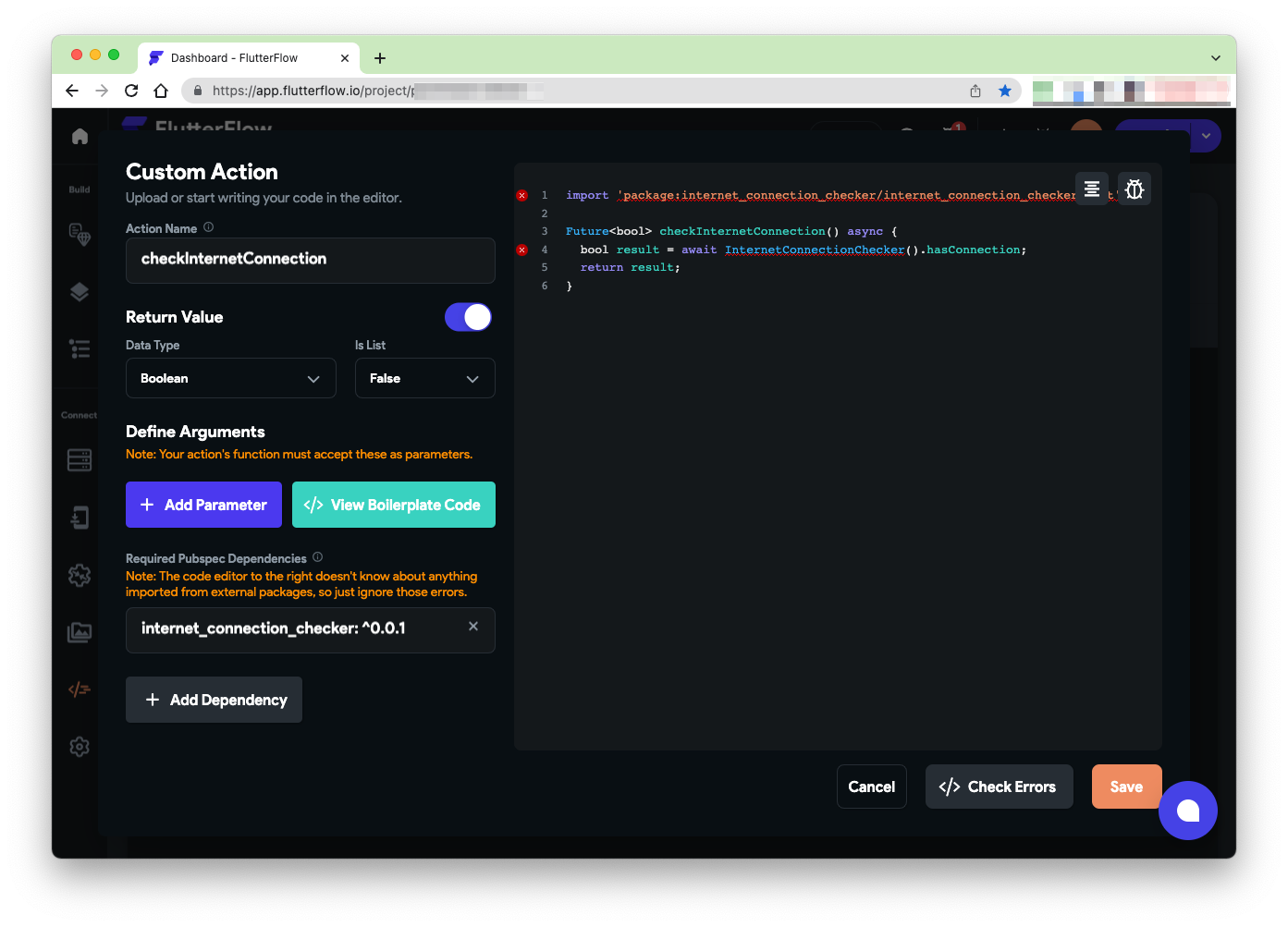Click the Add Parameter button
This screenshot has width=1288, height=927.
[203, 505]
